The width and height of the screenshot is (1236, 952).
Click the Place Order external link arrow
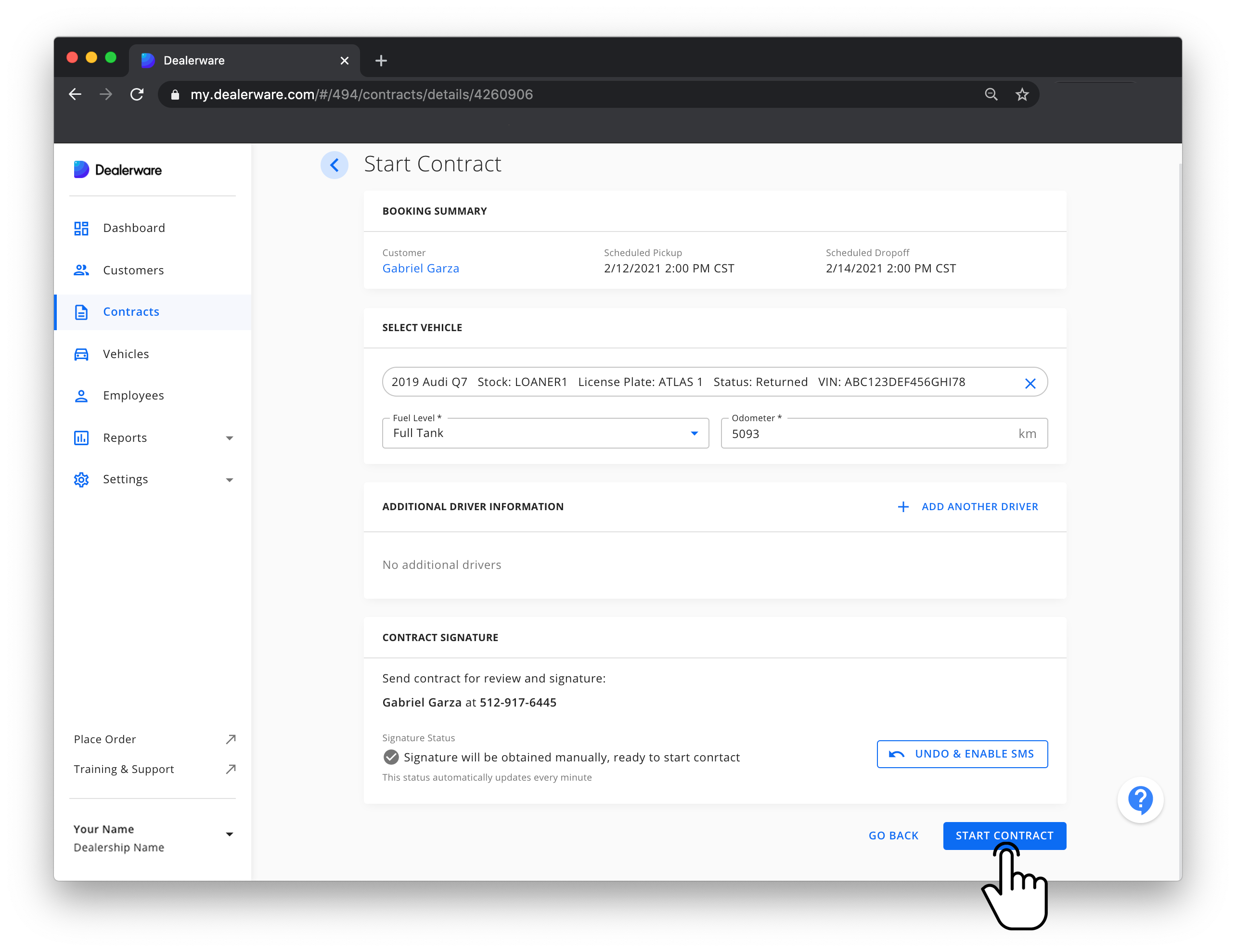[231, 739]
